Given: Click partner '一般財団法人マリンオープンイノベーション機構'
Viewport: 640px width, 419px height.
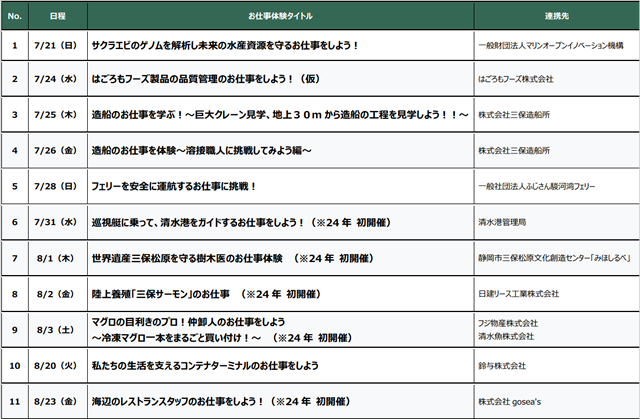Looking at the screenshot, I should coord(551,46).
